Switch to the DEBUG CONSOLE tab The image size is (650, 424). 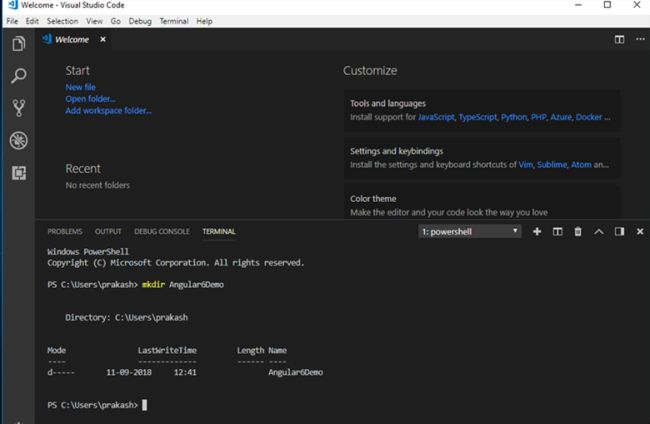(x=162, y=231)
